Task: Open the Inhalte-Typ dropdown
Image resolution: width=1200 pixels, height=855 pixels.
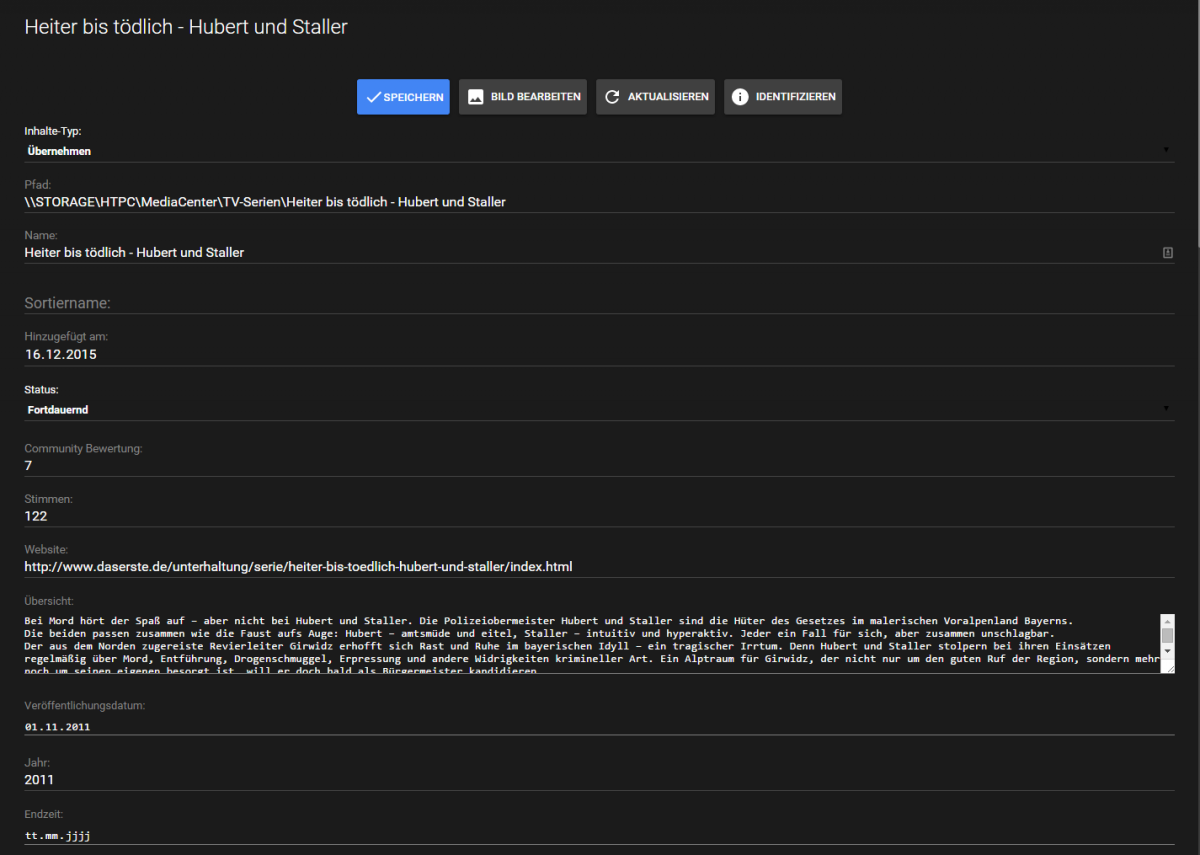Action: pyautogui.click(x=599, y=151)
